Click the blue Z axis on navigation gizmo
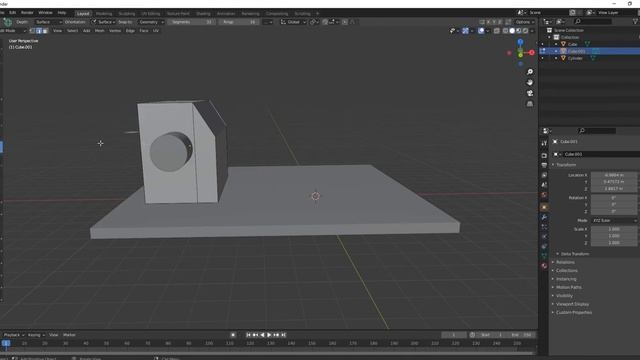Viewport: 640px width, 360px height. coord(520,42)
